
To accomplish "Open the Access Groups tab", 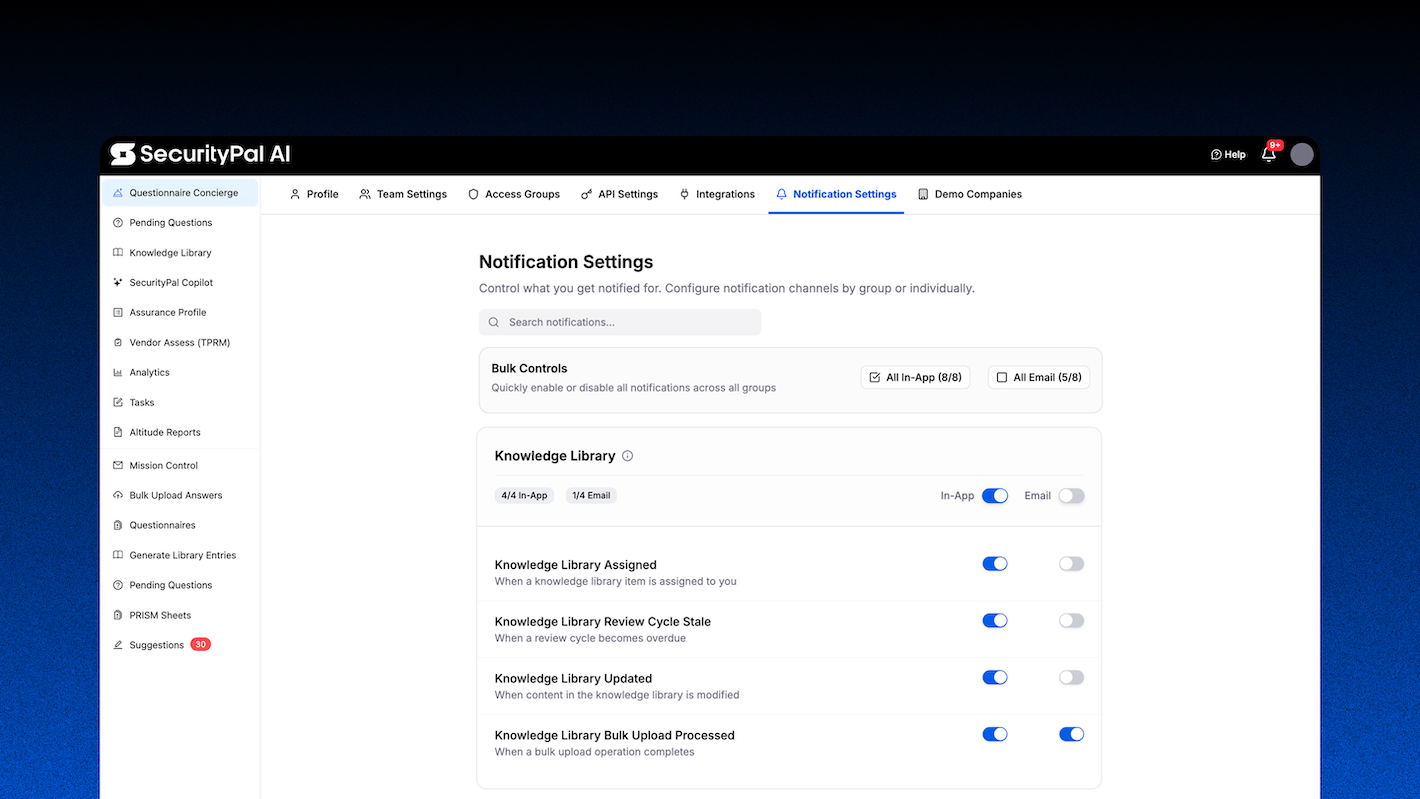I will coord(514,194).
